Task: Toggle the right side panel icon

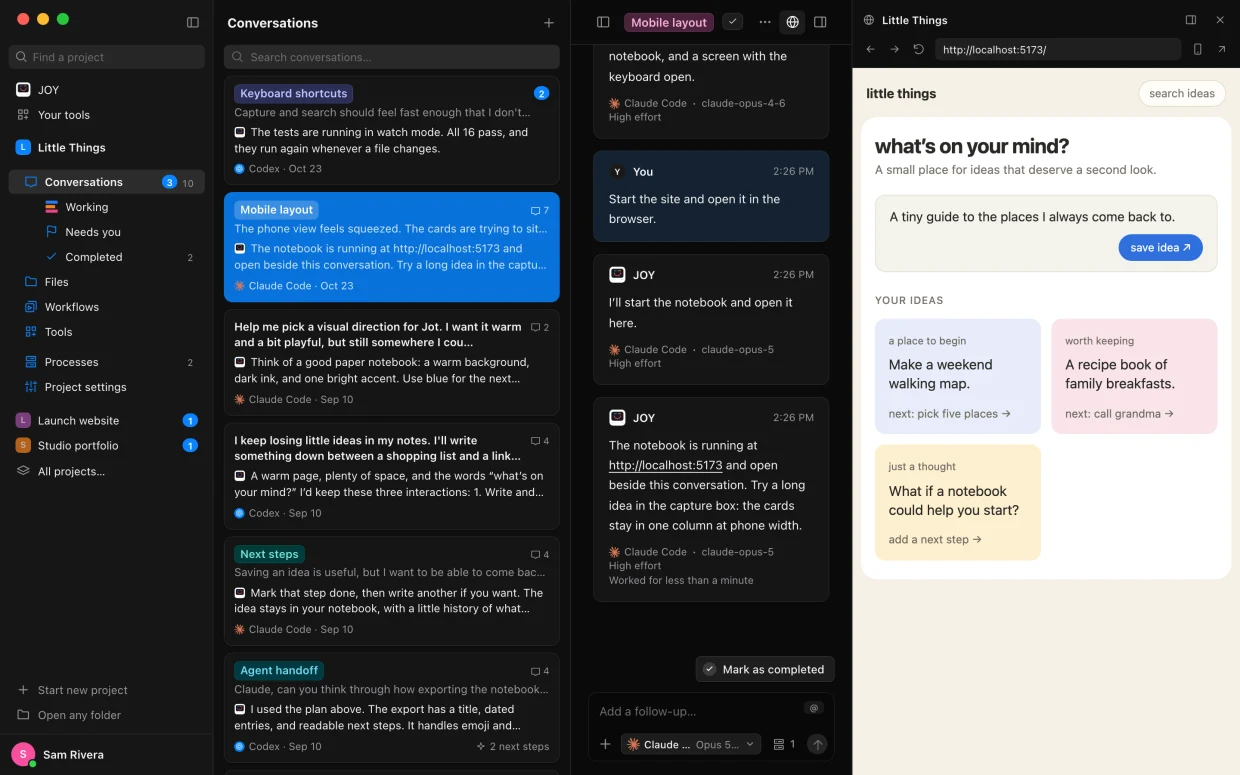Action: [820, 22]
